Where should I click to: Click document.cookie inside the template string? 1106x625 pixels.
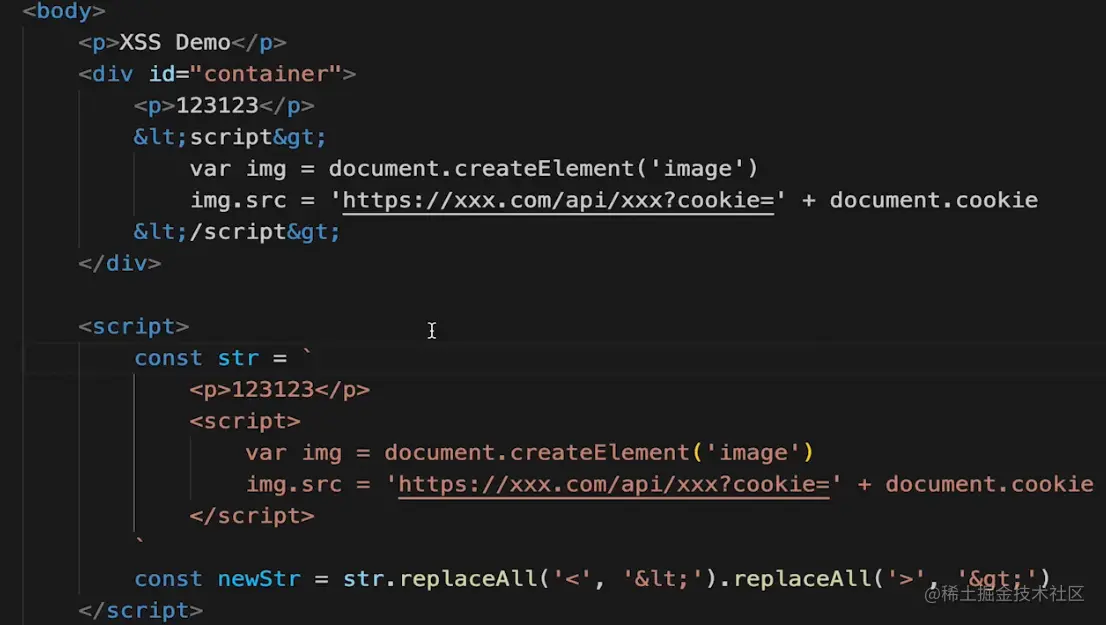tap(989, 485)
